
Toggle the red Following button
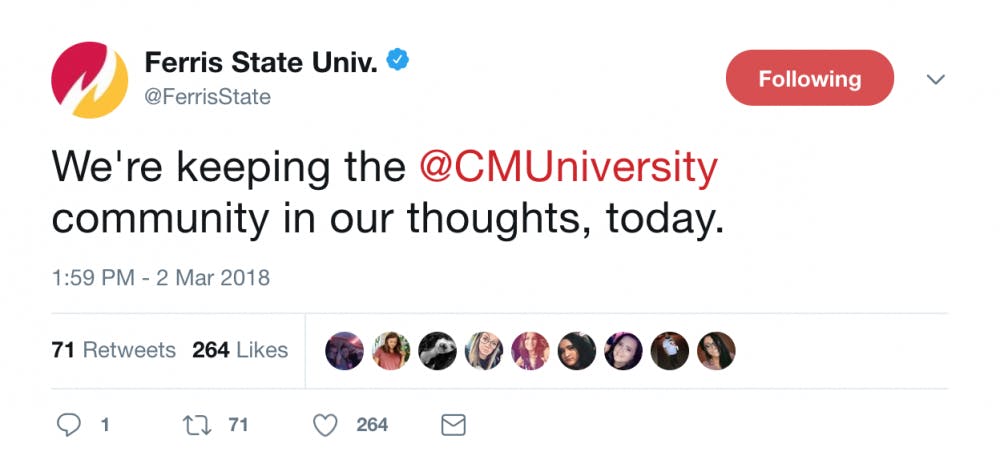click(809, 78)
